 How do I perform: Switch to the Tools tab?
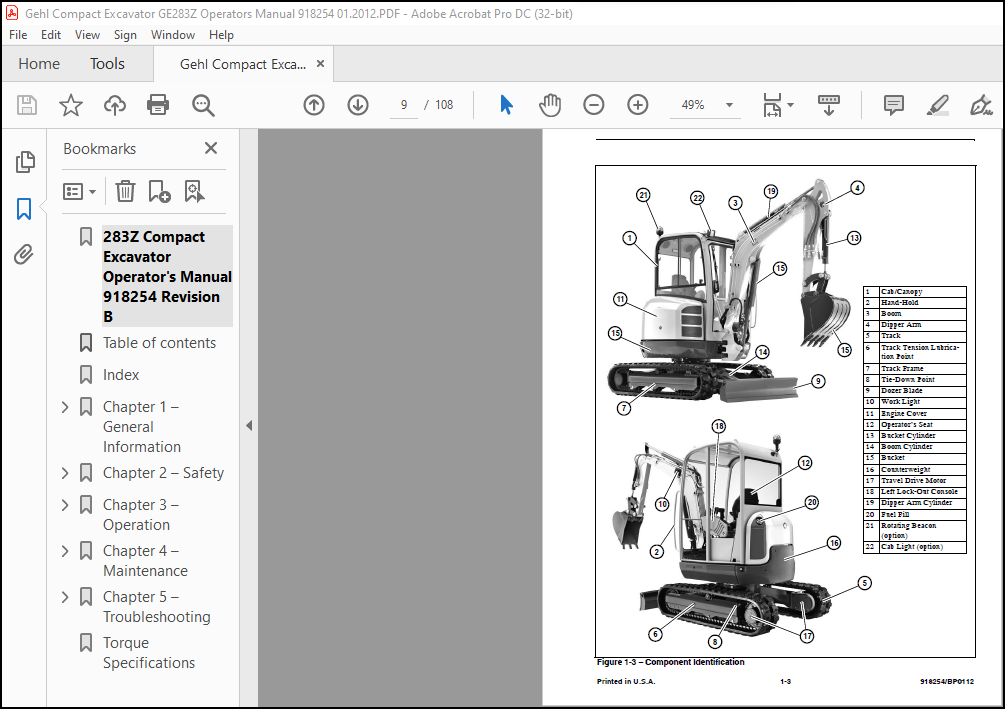click(107, 63)
